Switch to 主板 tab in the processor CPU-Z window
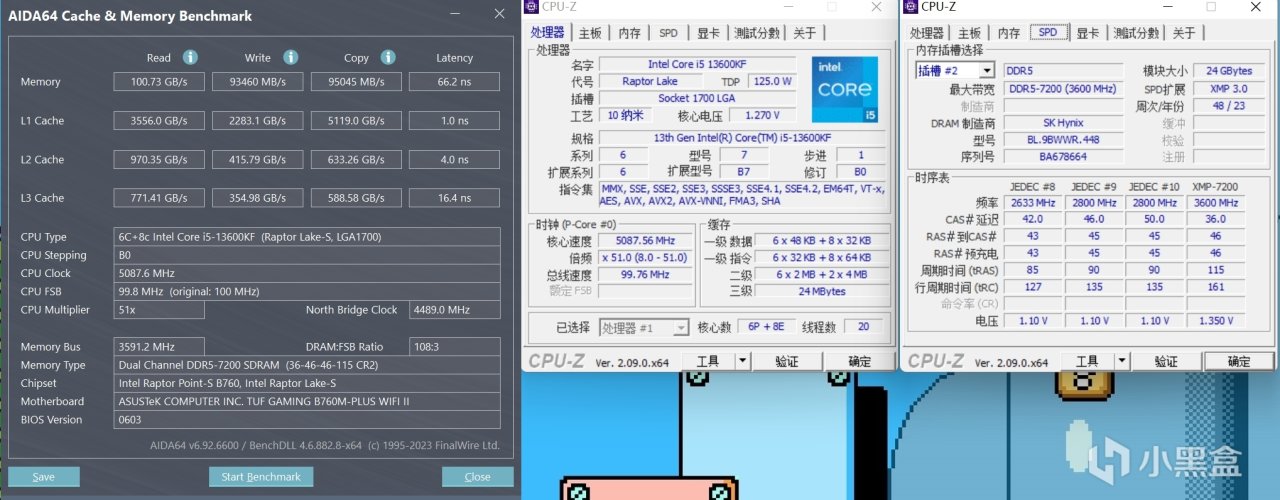This screenshot has width=1280, height=500. pos(591,33)
